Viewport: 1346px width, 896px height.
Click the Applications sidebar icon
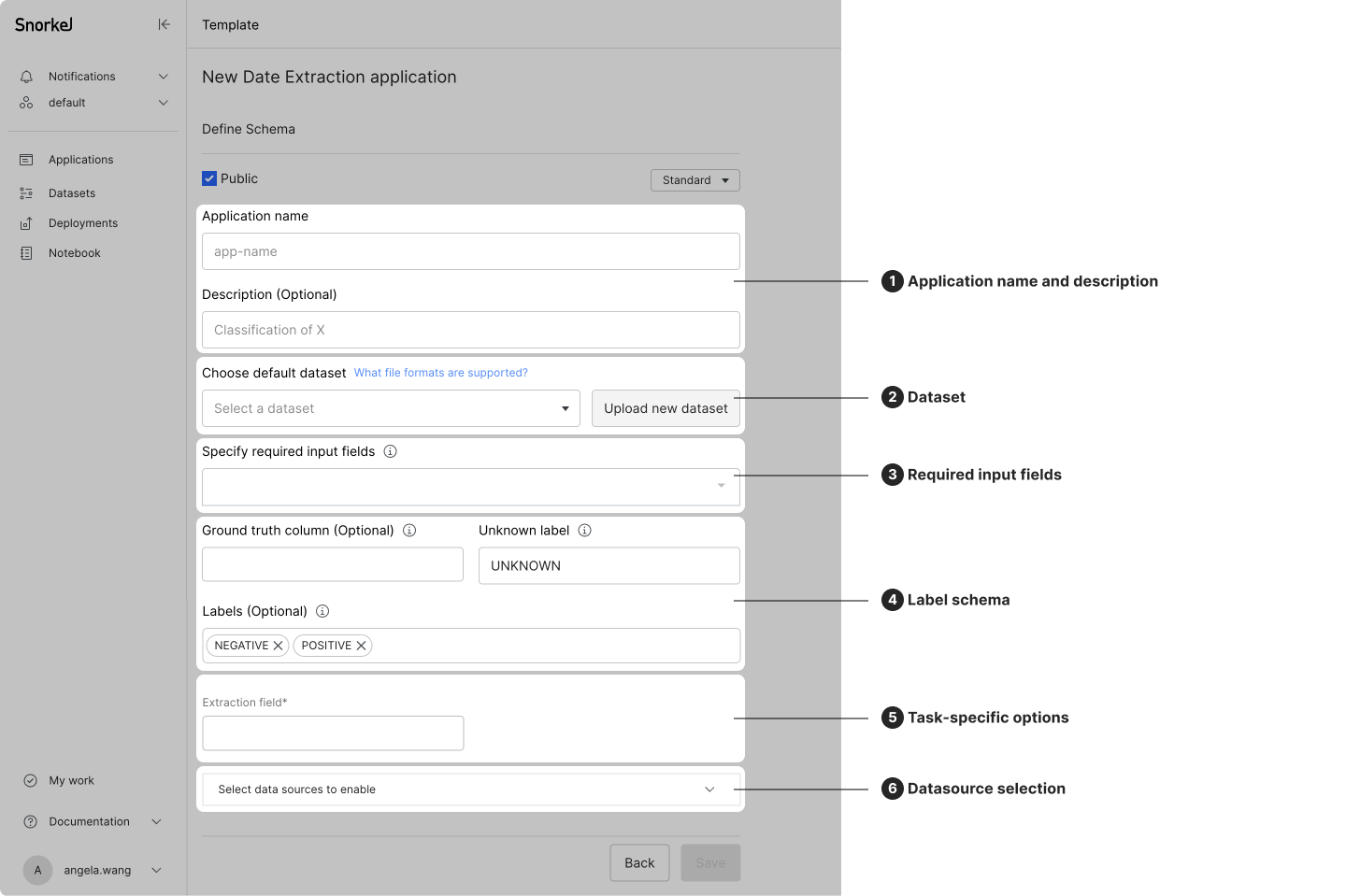point(26,160)
